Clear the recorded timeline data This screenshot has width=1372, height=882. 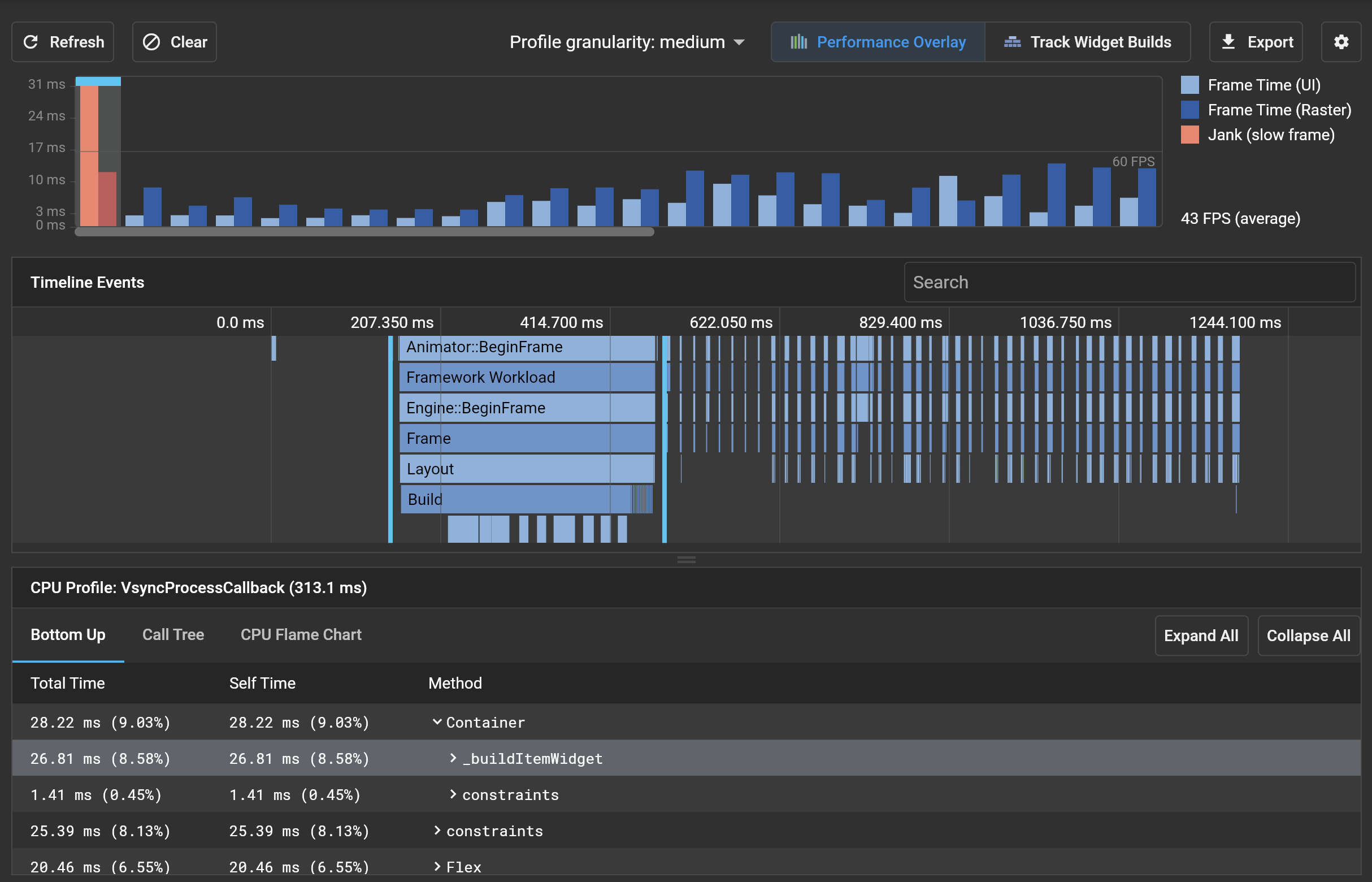coord(175,42)
